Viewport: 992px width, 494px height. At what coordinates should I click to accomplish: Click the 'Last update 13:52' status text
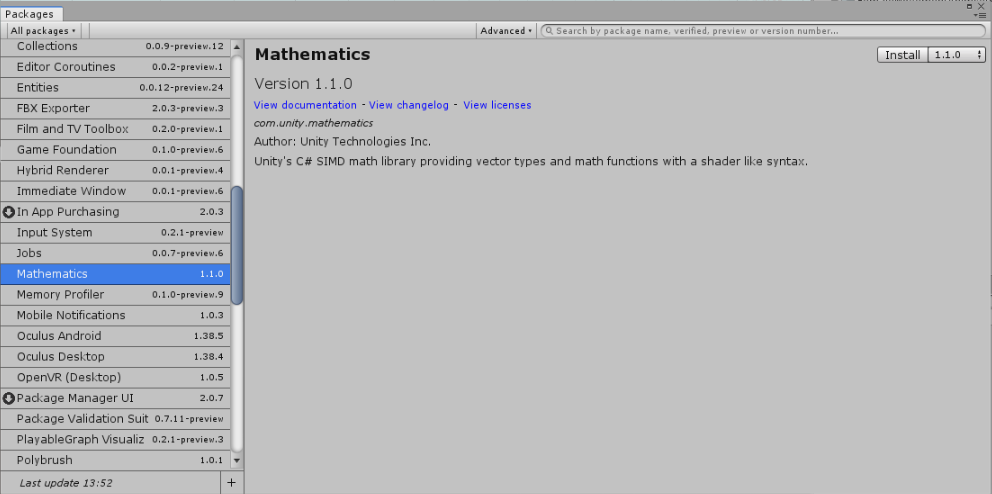pyautogui.click(x=66, y=483)
